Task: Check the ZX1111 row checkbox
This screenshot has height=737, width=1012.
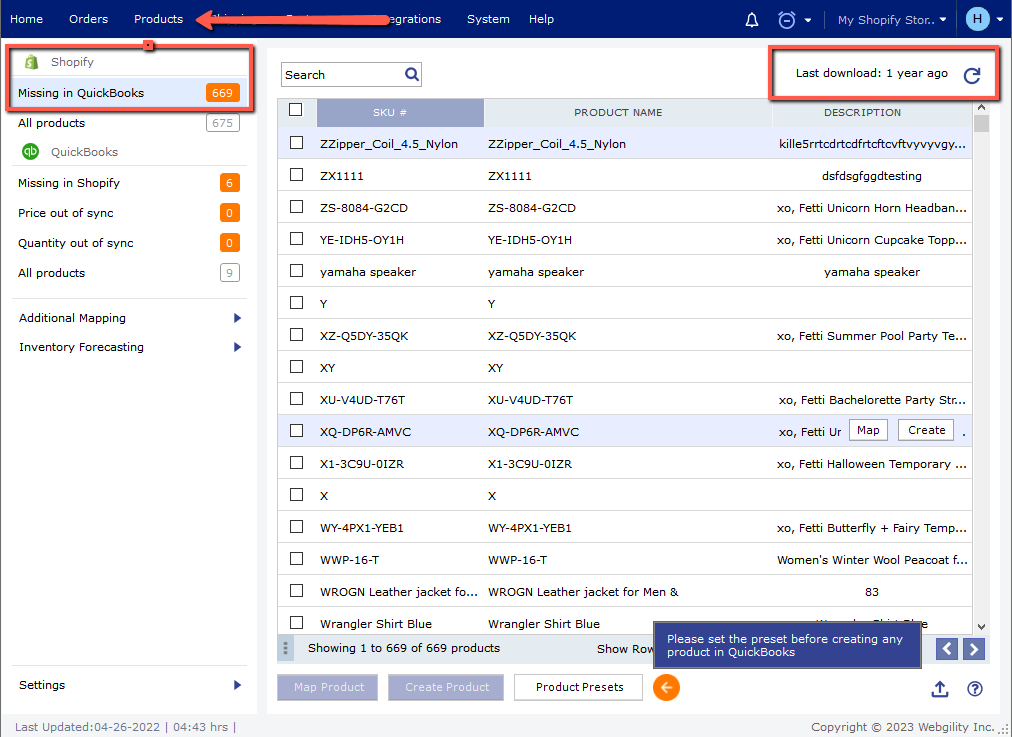Action: [296, 174]
